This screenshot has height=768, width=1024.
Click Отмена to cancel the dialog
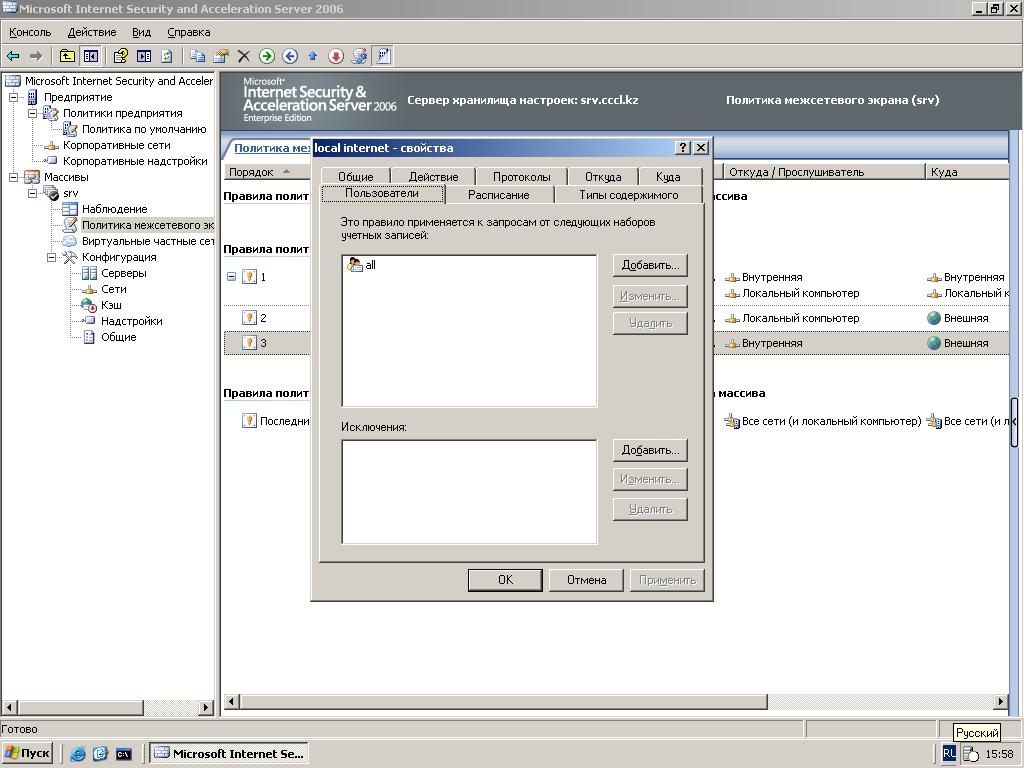point(586,580)
